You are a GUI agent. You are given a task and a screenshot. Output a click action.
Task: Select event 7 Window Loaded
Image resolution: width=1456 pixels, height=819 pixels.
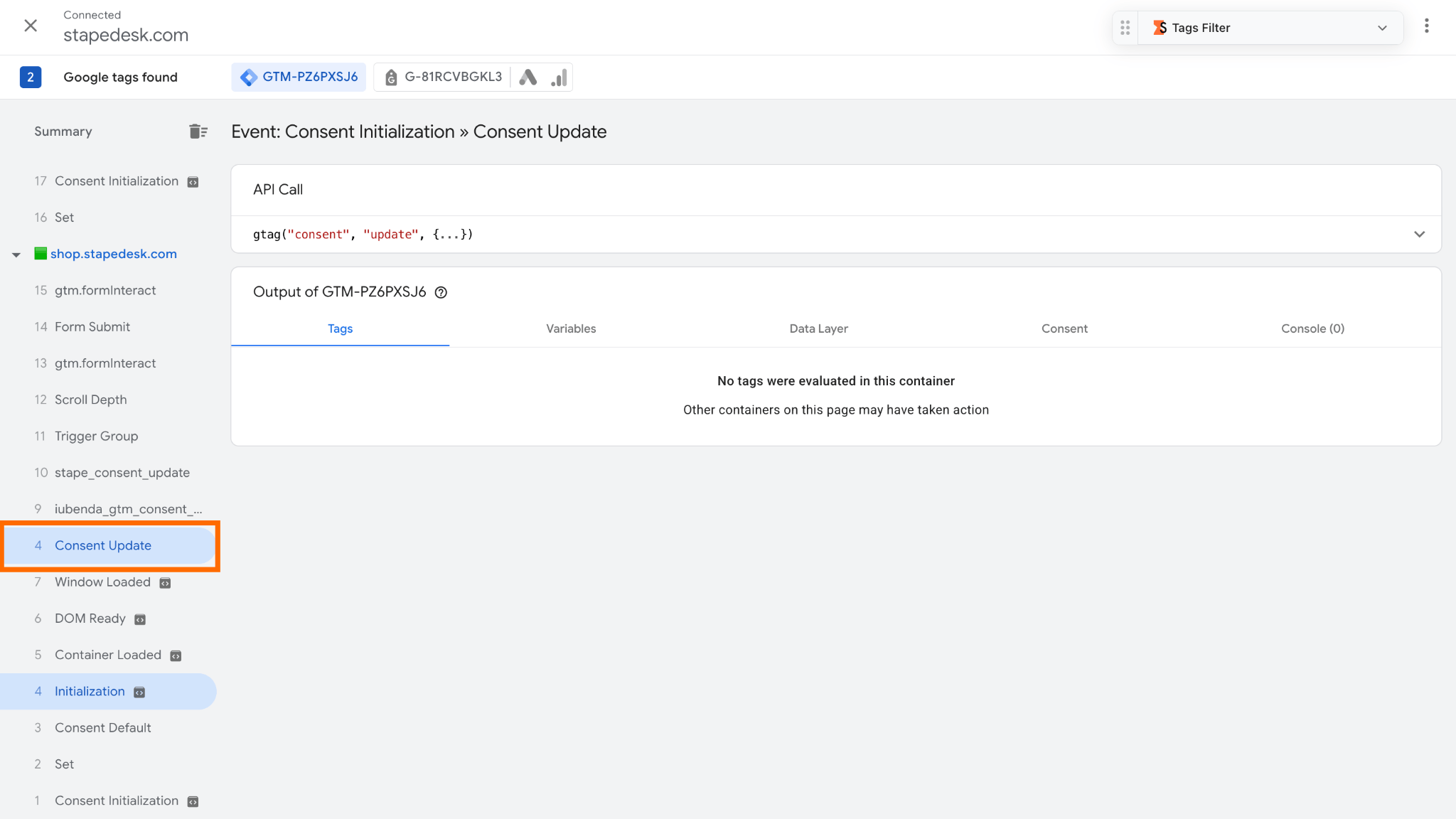tap(108, 582)
